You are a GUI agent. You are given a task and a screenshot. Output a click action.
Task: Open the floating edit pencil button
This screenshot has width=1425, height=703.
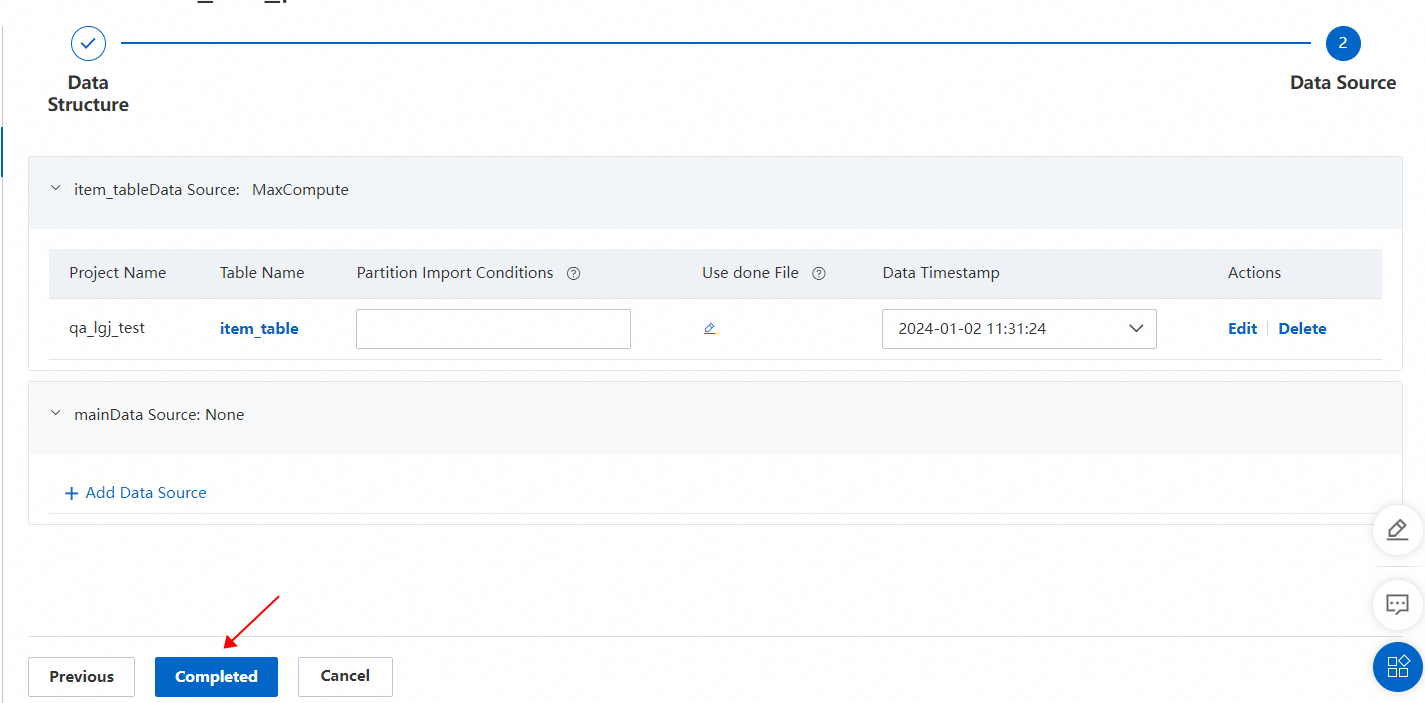pyautogui.click(x=1397, y=529)
